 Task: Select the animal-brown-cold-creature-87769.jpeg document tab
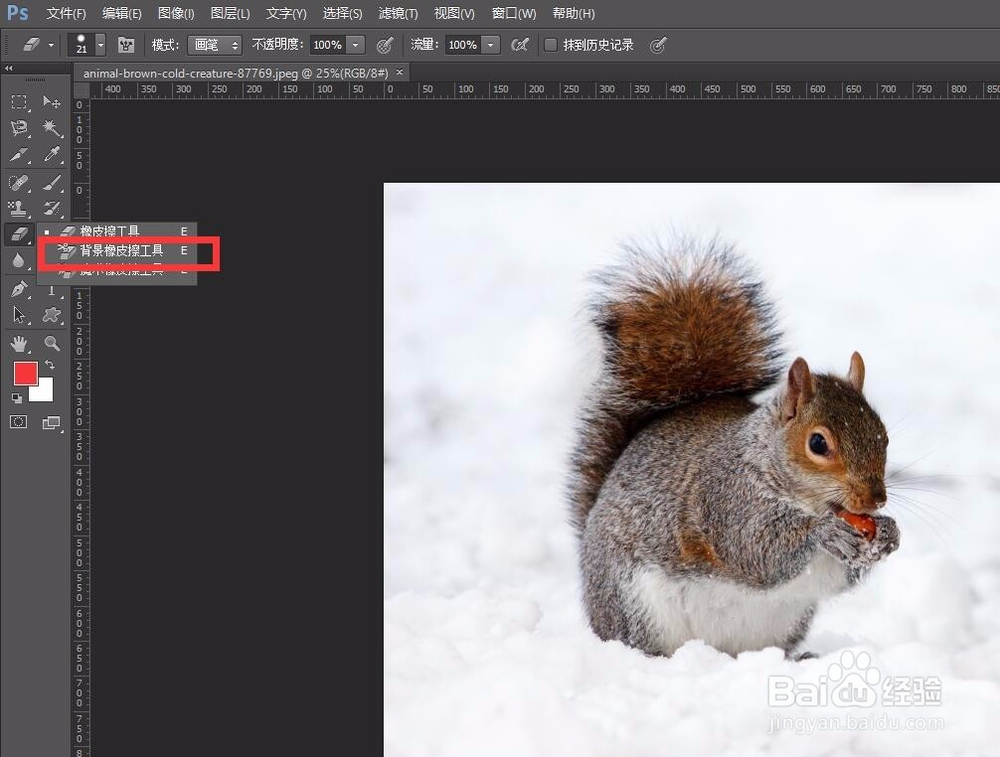coord(235,73)
